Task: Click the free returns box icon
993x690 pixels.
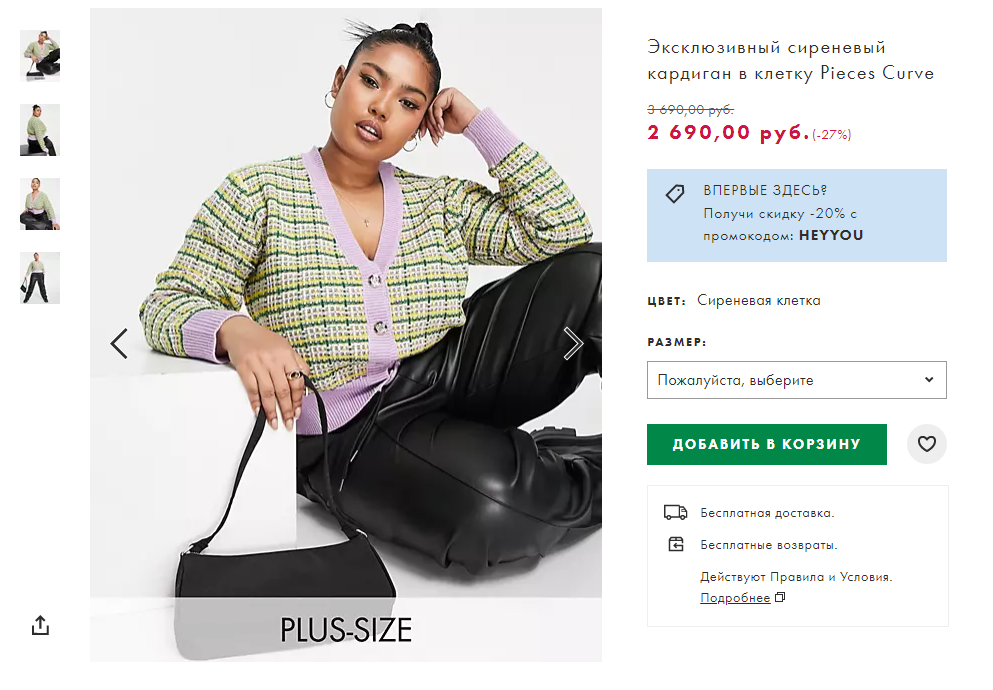Action: pyautogui.click(x=676, y=544)
